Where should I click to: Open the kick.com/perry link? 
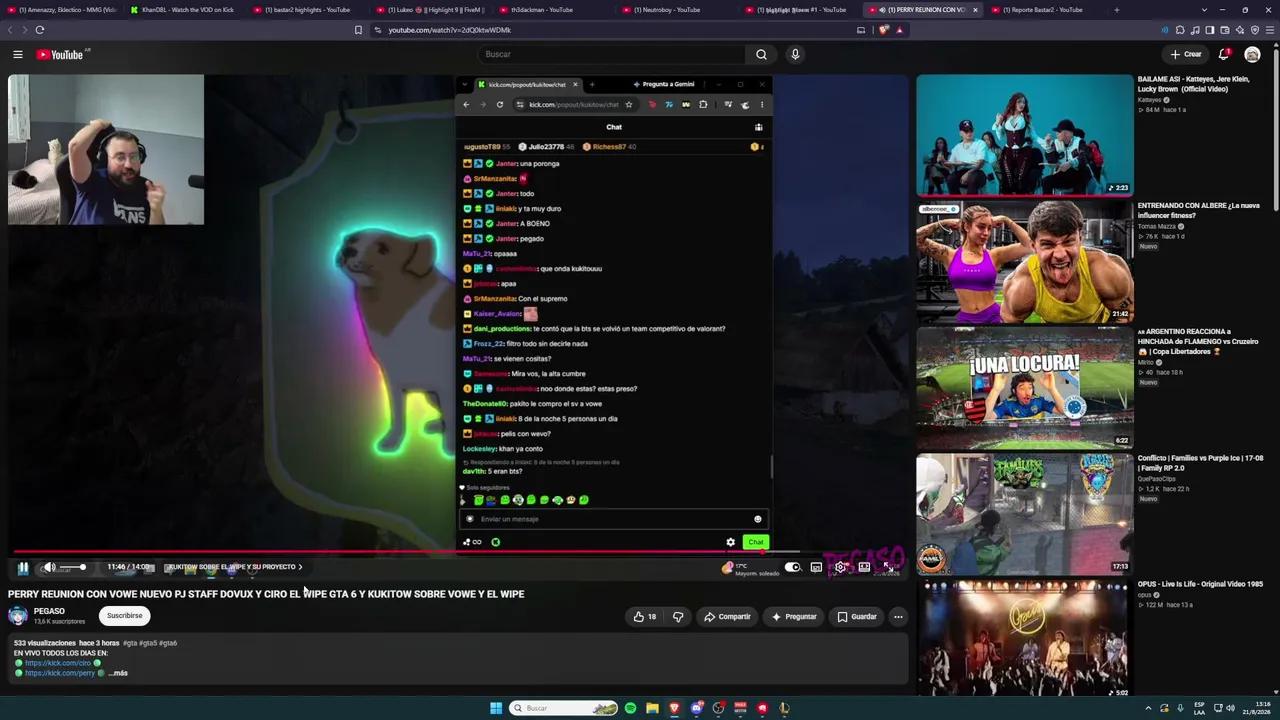coord(60,673)
